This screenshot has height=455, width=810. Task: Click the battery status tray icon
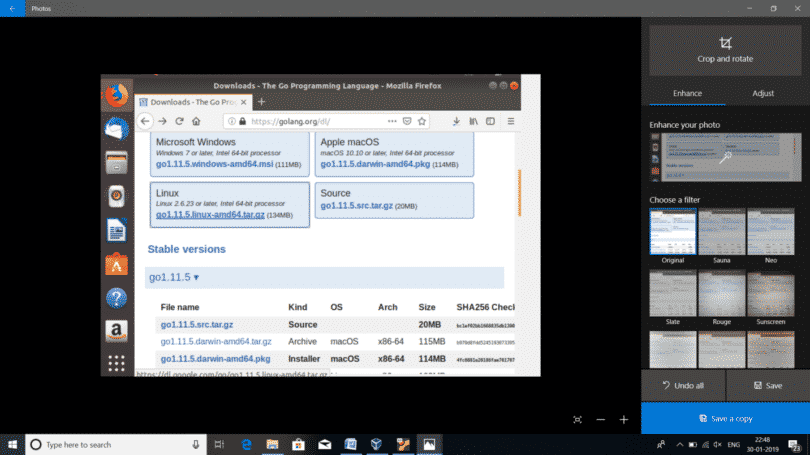click(x=693, y=445)
